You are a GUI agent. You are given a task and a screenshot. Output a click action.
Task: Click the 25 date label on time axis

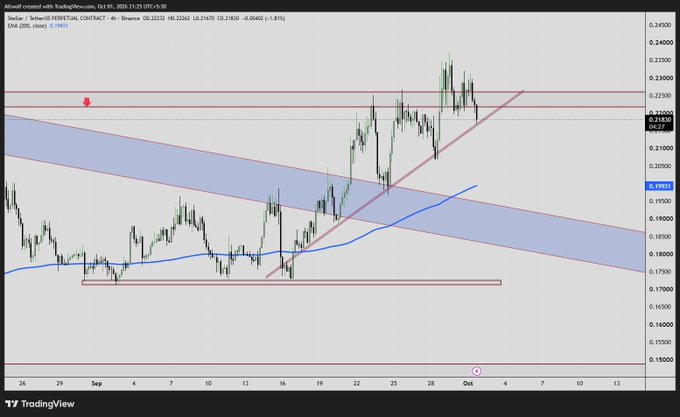pos(394,383)
